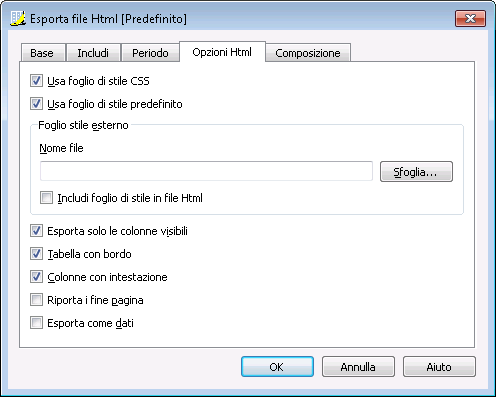Close the Esporta file Html dialog
Screen dimensions: 496x397
click(x=470, y=18)
